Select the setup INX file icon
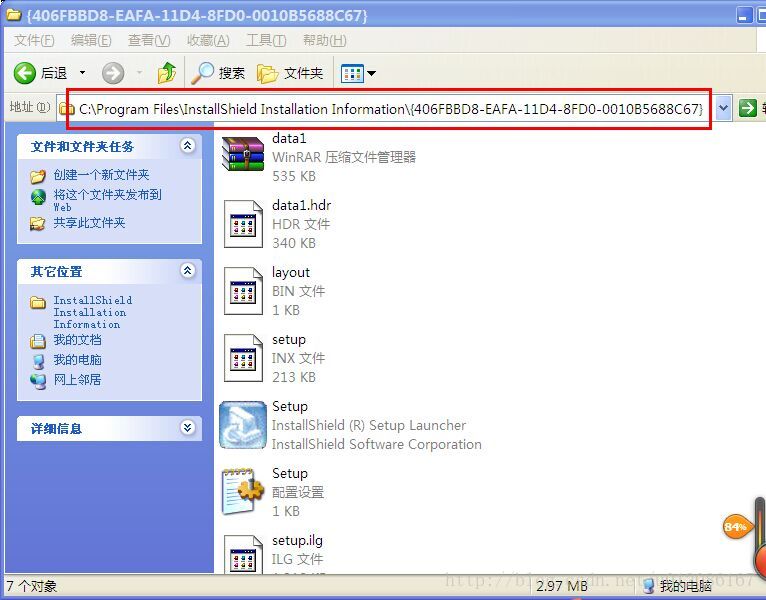 click(243, 358)
